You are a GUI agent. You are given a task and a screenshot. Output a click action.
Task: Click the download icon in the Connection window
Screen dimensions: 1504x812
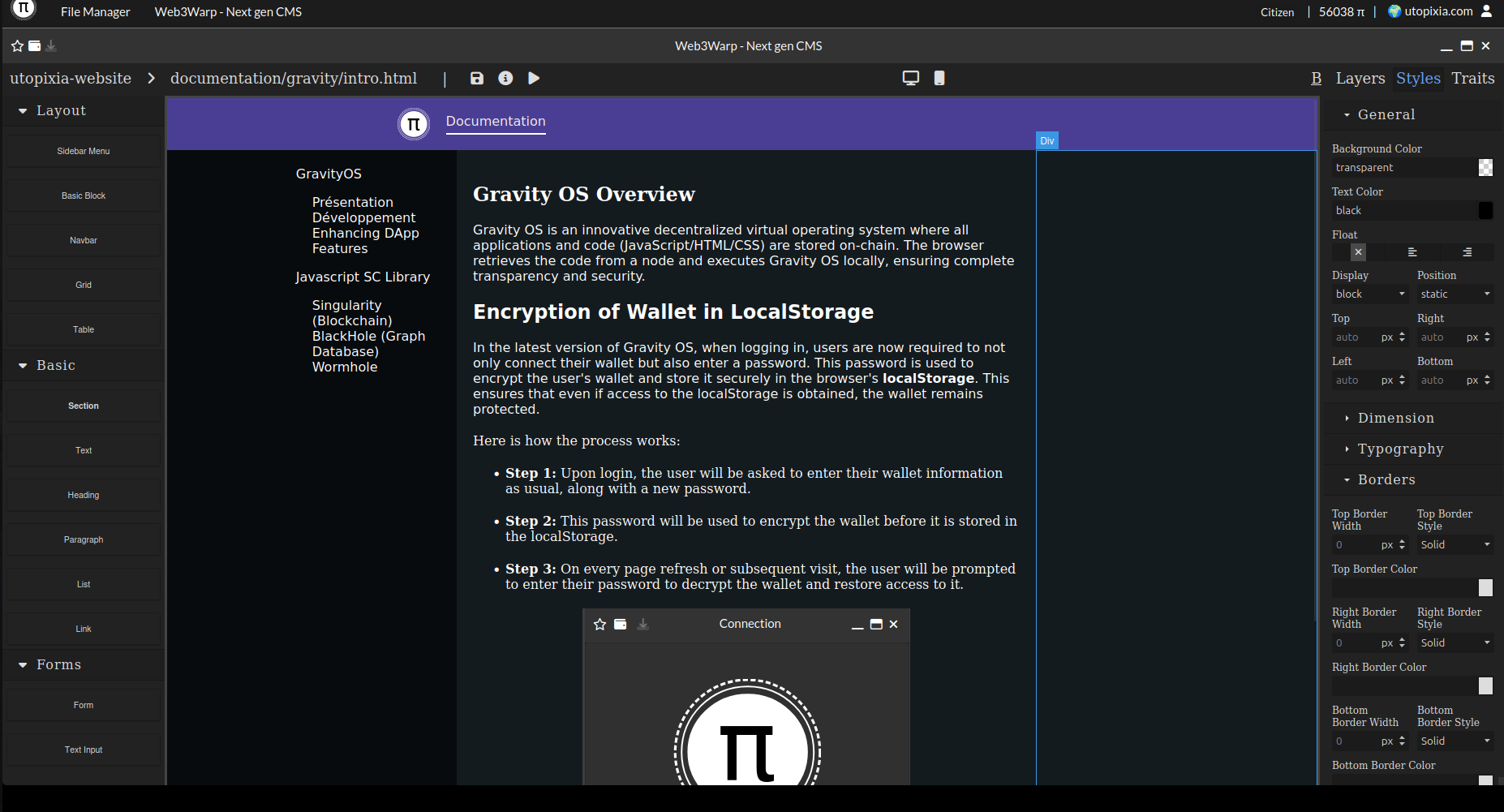tap(643, 625)
